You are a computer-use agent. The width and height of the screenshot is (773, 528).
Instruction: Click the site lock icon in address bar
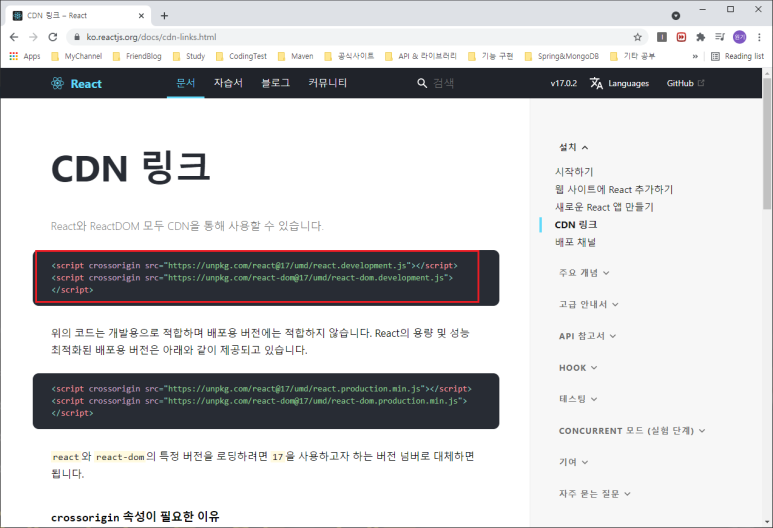pos(76,37)
